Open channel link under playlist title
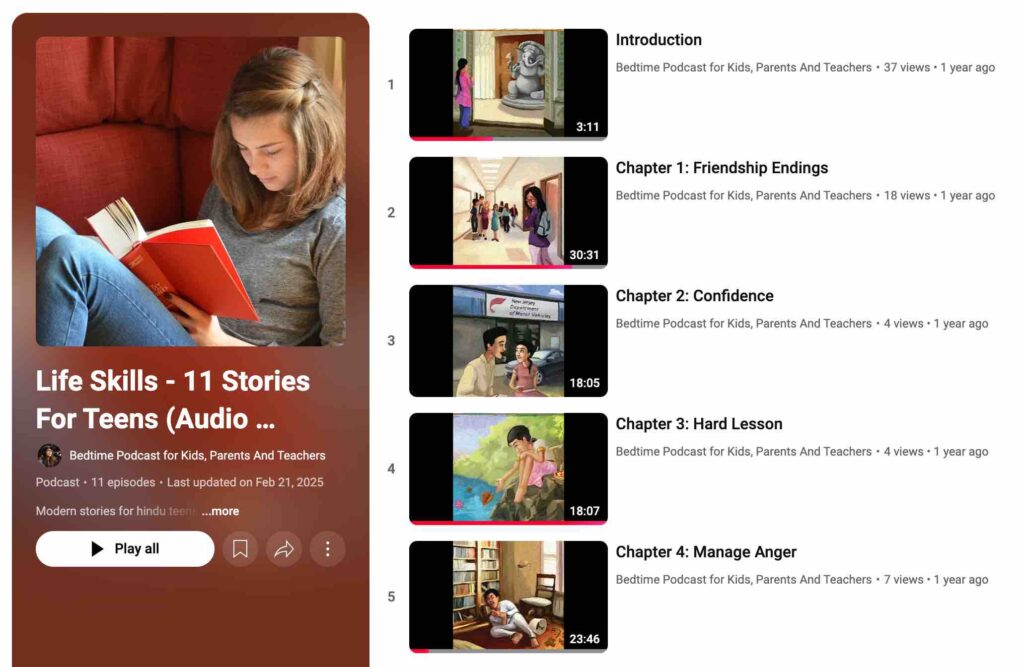This screenshot has width=1024, height=667. coord(197,455)
